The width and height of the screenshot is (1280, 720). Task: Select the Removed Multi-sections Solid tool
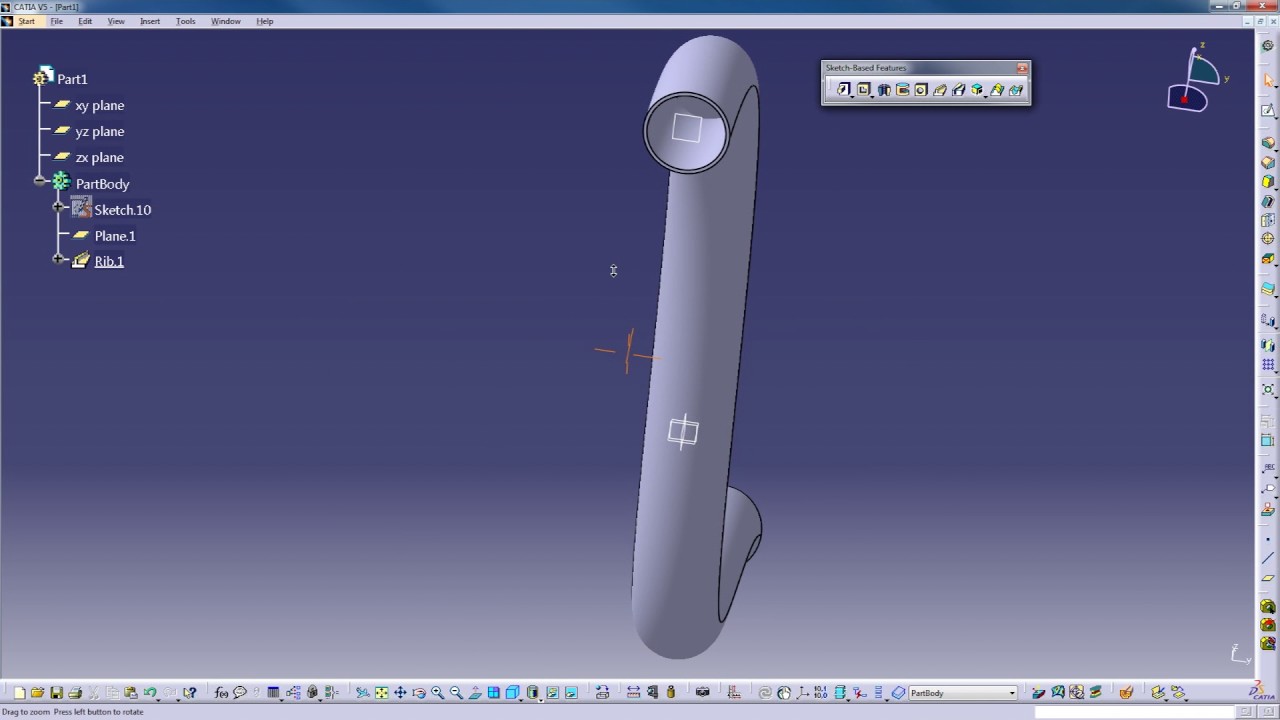coord(1016,90)
